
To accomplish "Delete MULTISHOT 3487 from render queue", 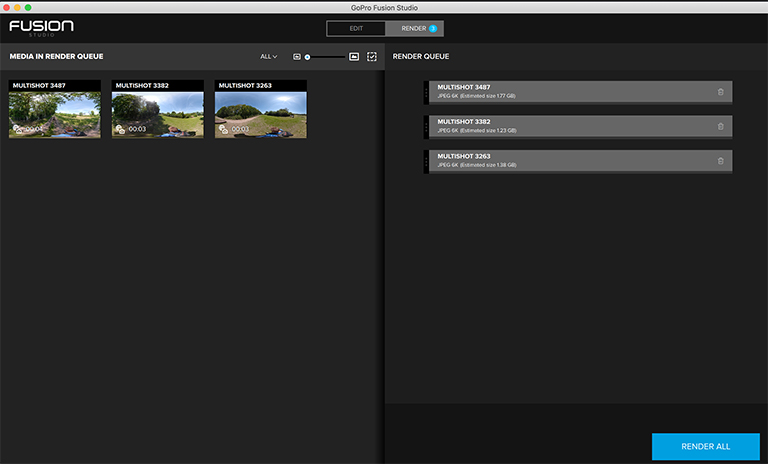I will click(x=720, y=92).
